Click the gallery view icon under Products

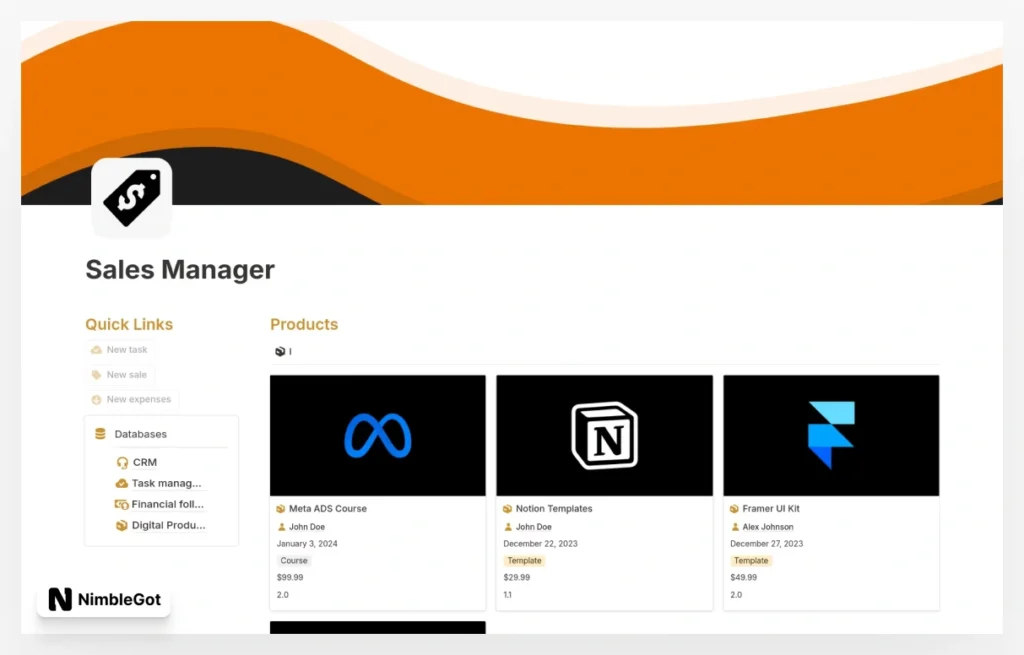[x=280, y=351]
